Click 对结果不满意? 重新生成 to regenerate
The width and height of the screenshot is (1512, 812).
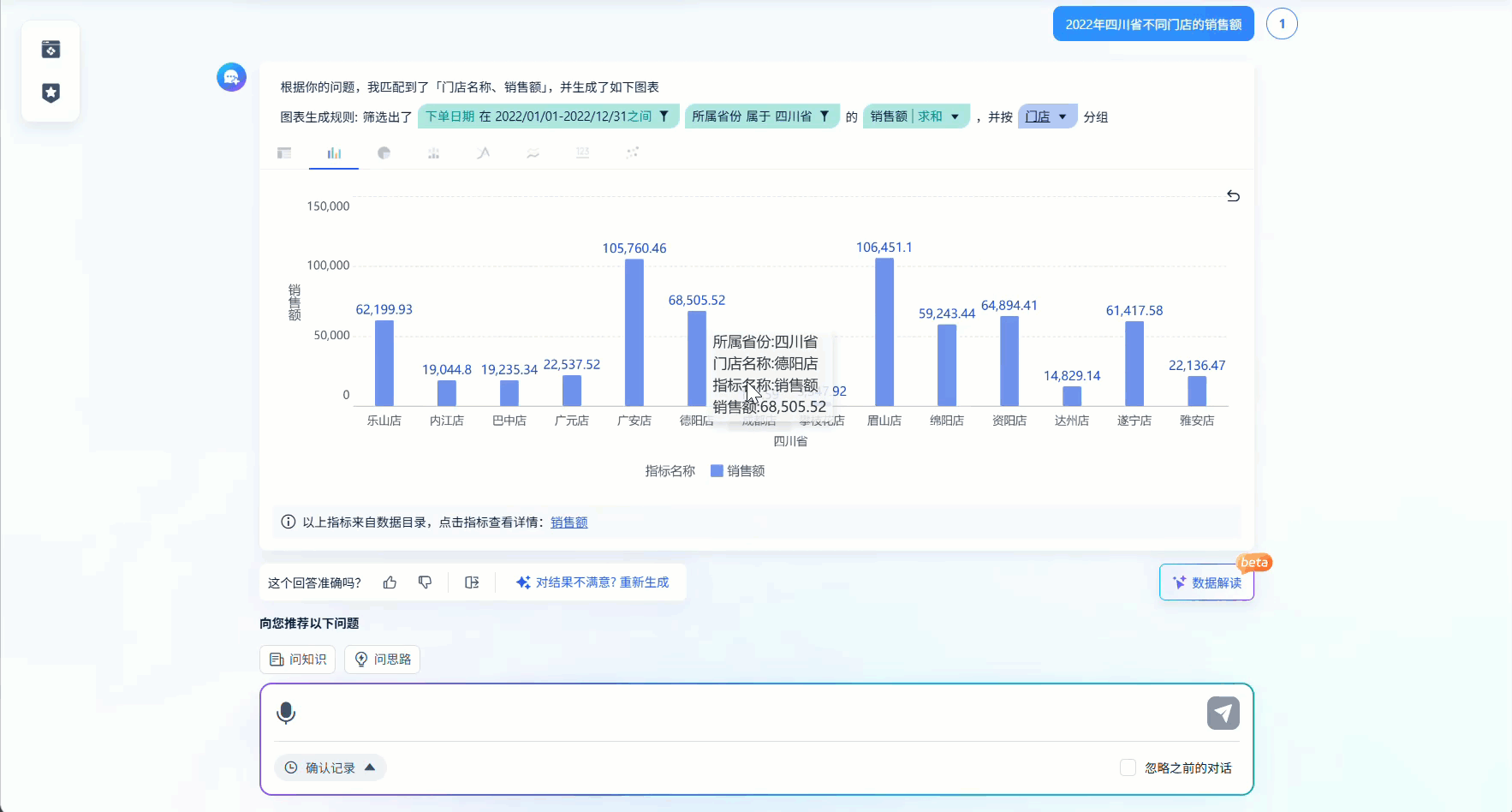tap(592, 582)
